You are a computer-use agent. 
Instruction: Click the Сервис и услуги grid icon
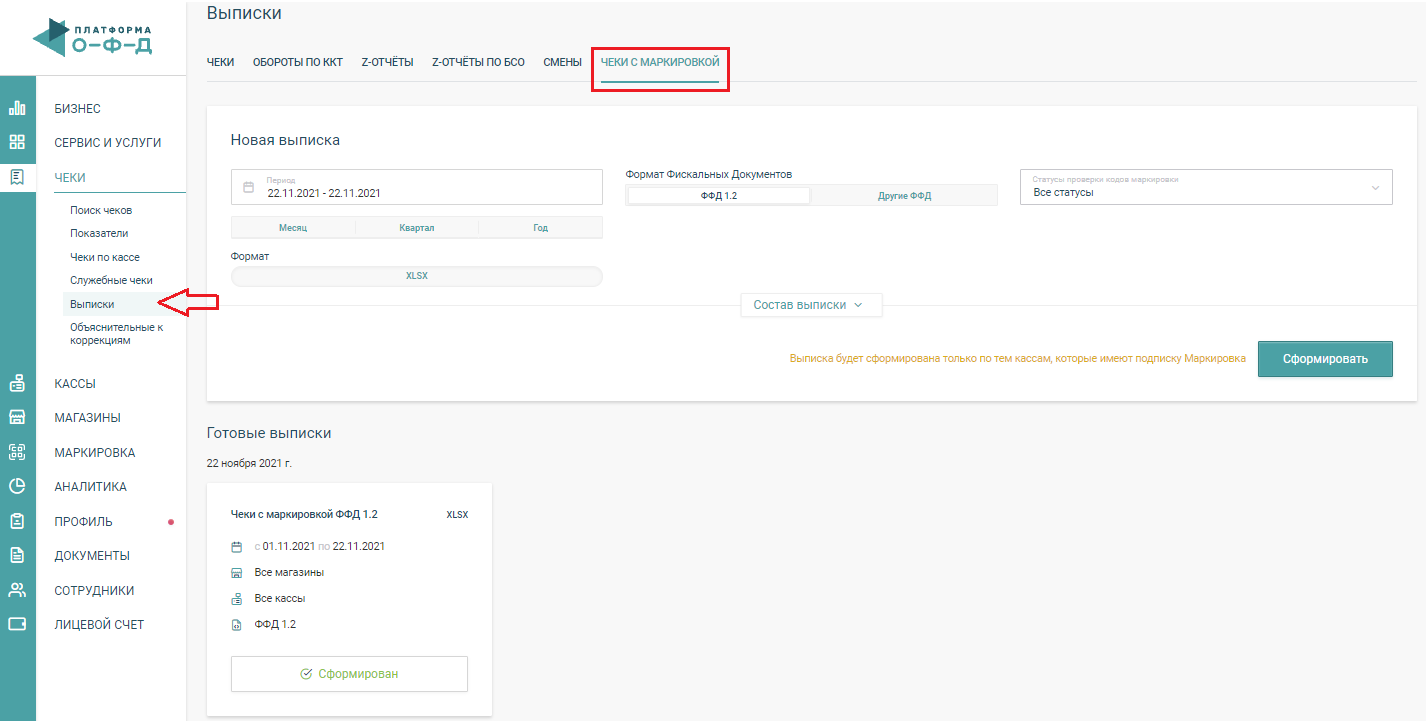point(17,142)
